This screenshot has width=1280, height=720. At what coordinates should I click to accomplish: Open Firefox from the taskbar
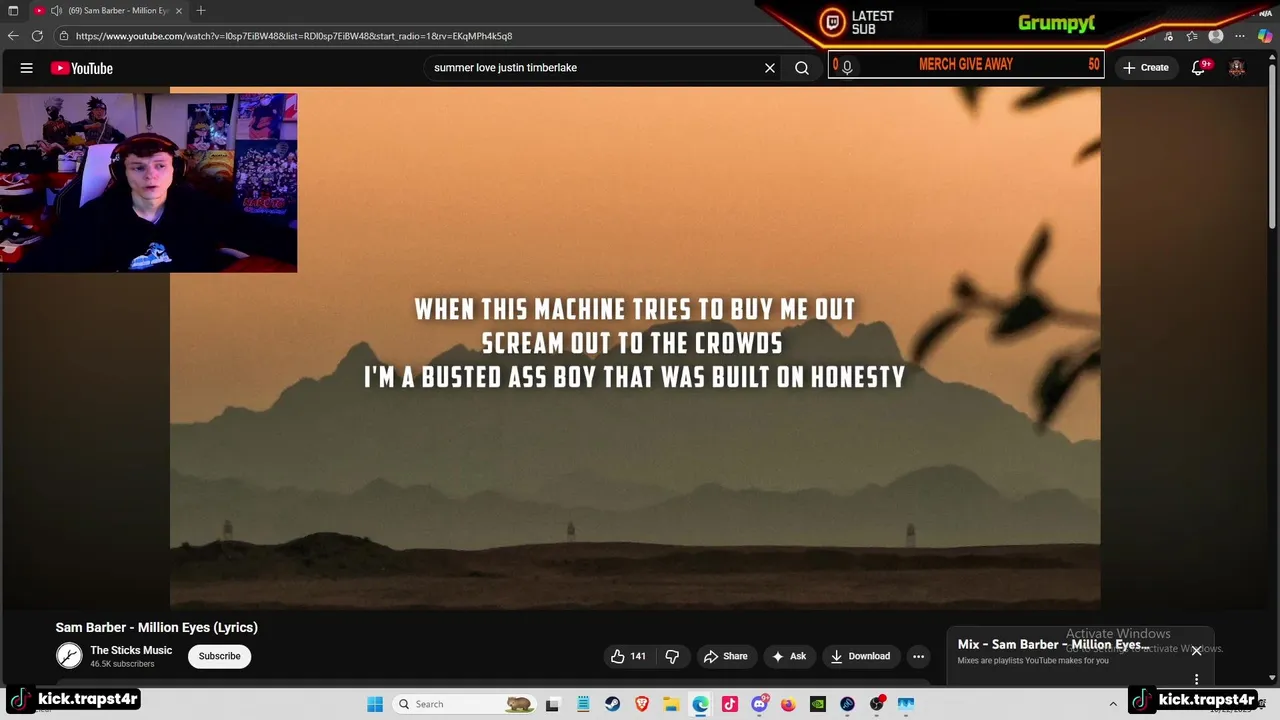pyautogui.click(x=788, y=704)
